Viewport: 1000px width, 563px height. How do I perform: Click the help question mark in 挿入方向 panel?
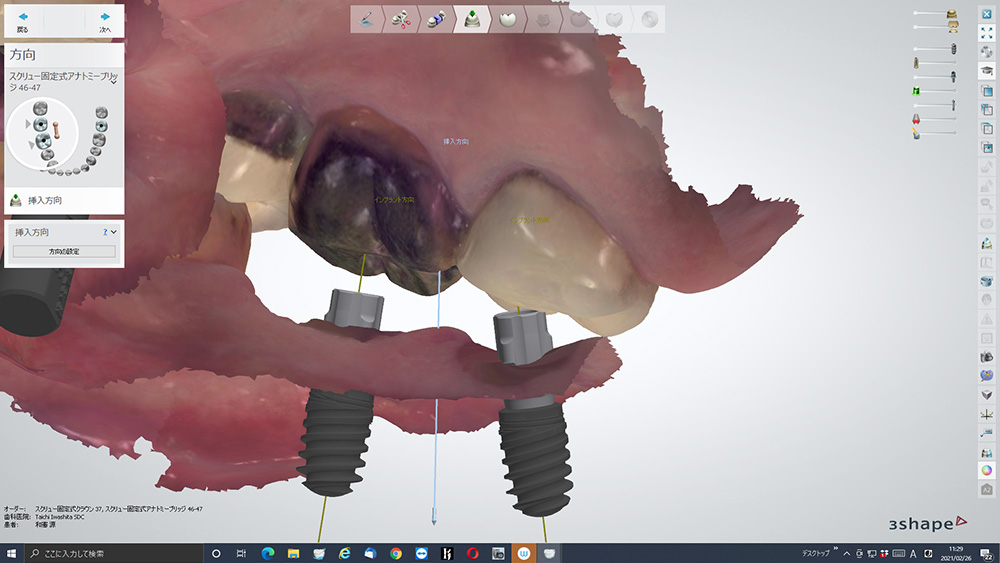(105, 231)
